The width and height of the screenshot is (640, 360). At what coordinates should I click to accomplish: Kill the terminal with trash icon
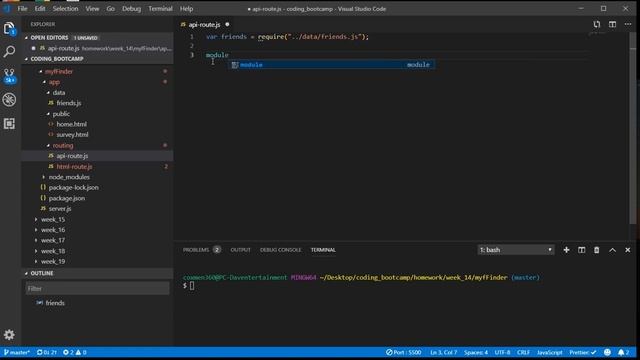[x=596, y=250]
